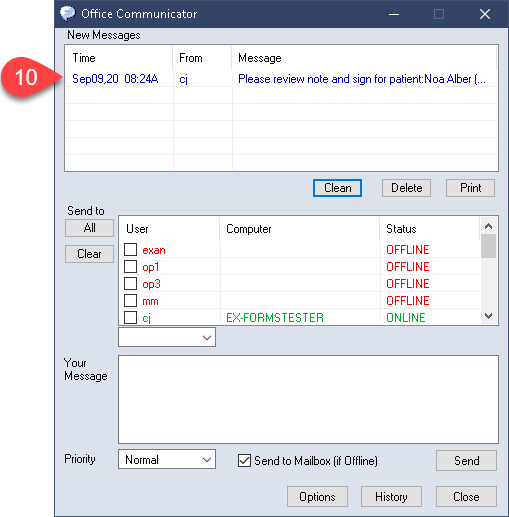
Task: Print the selected message
Action: coord(470,188)
